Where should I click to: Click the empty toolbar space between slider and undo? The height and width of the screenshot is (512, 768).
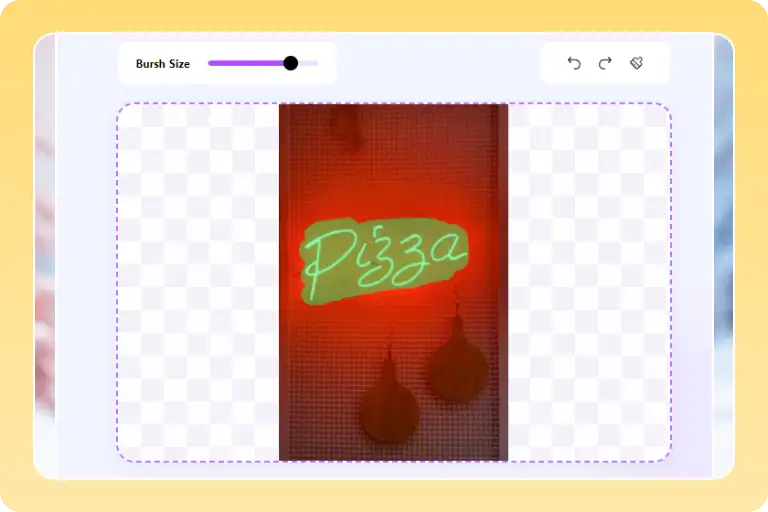437,63
